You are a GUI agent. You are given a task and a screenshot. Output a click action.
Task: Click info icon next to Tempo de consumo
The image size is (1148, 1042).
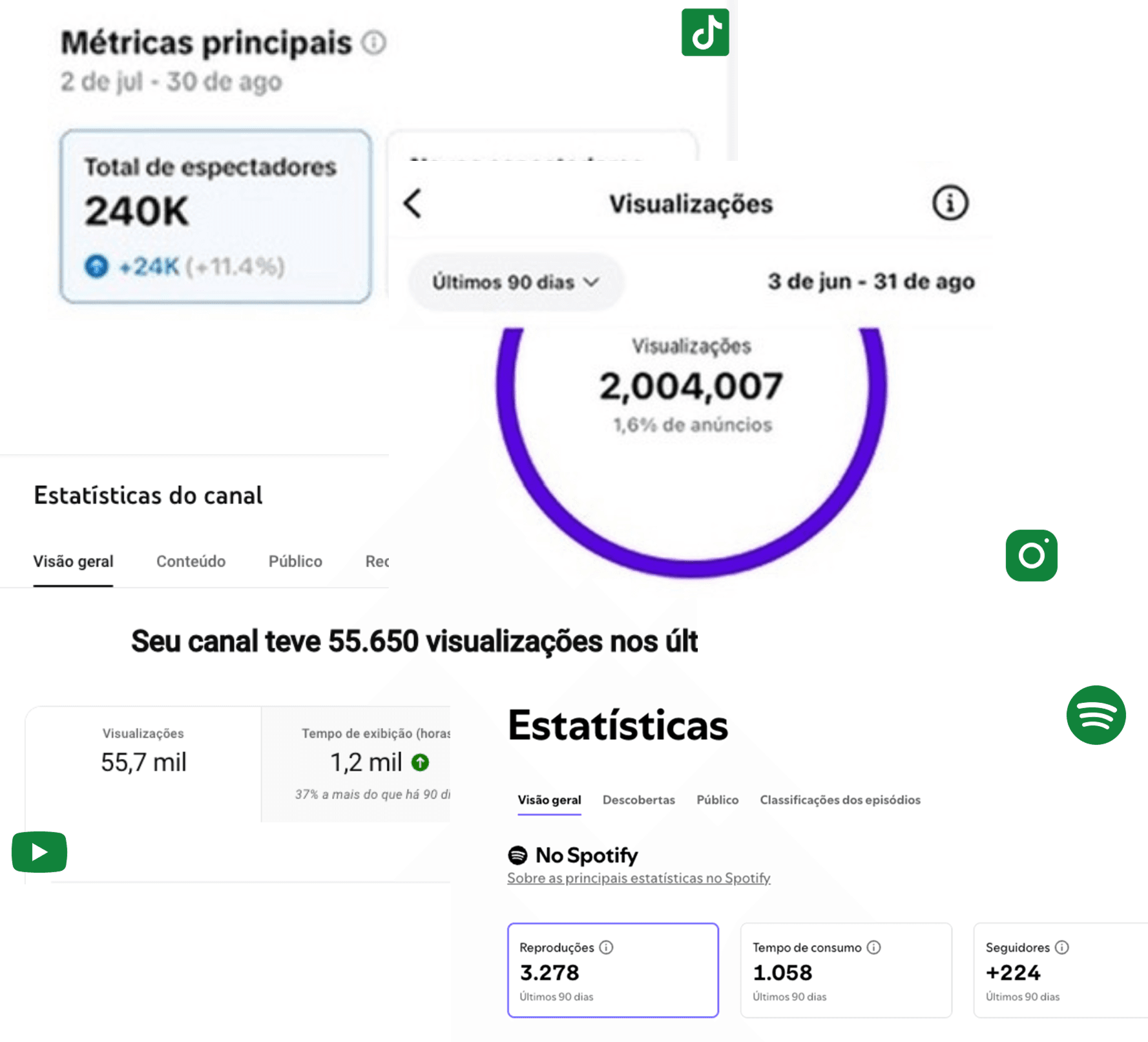(x=873, y=947)
